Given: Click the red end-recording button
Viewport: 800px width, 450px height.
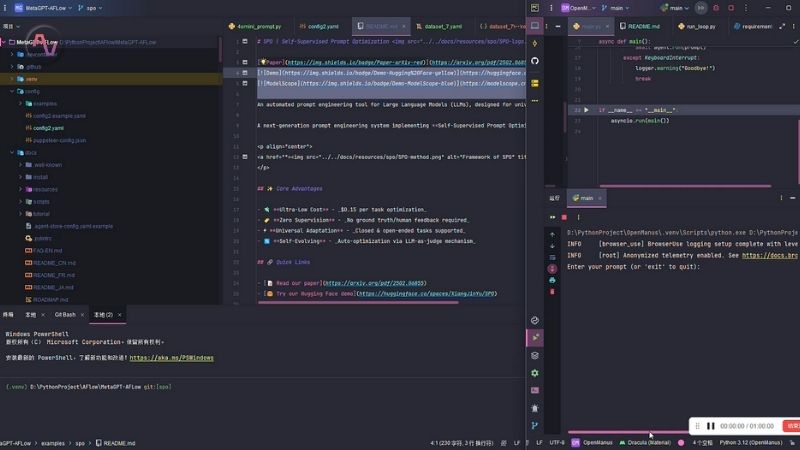Looking at the screenshot, I should [791, 426].
